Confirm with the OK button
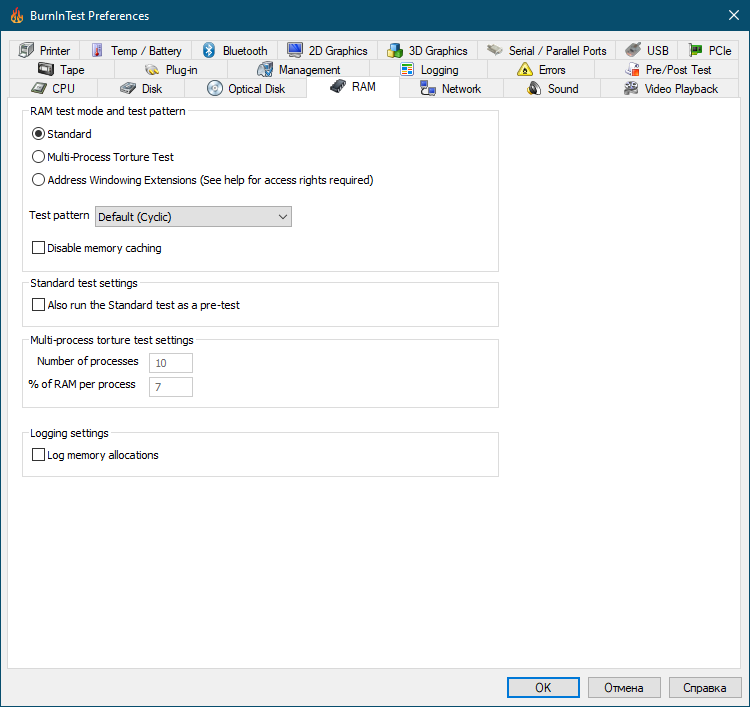750x707 pixels. [543, 688]
